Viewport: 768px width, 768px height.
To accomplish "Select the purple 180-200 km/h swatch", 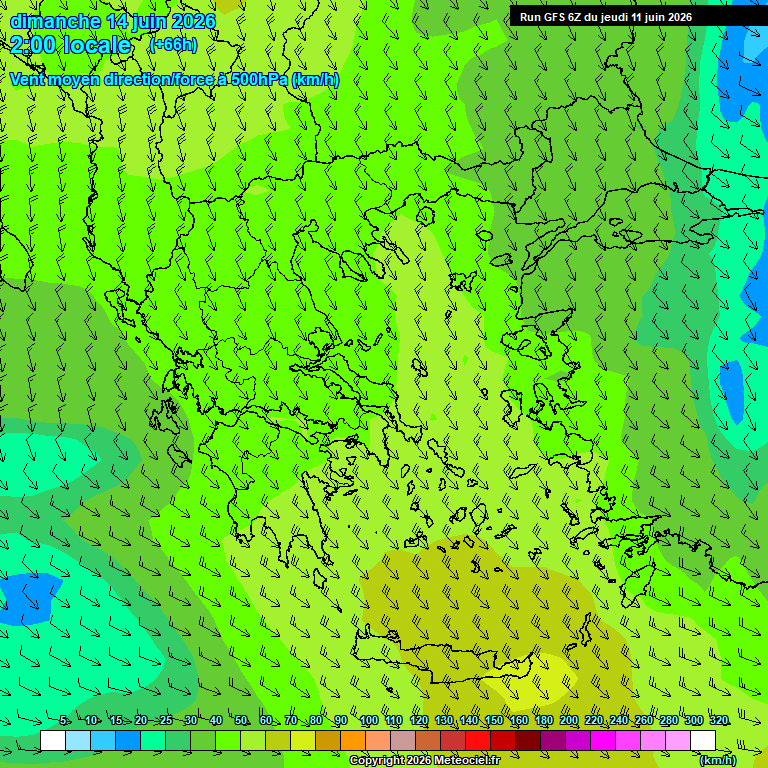I will (x=552, y=740).
